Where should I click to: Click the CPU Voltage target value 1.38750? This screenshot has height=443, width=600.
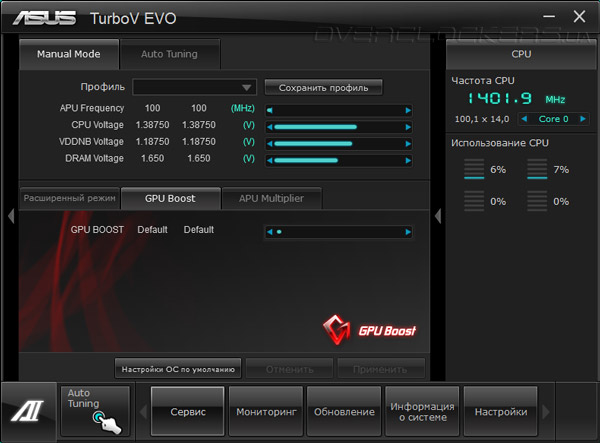tap(199, 125)
